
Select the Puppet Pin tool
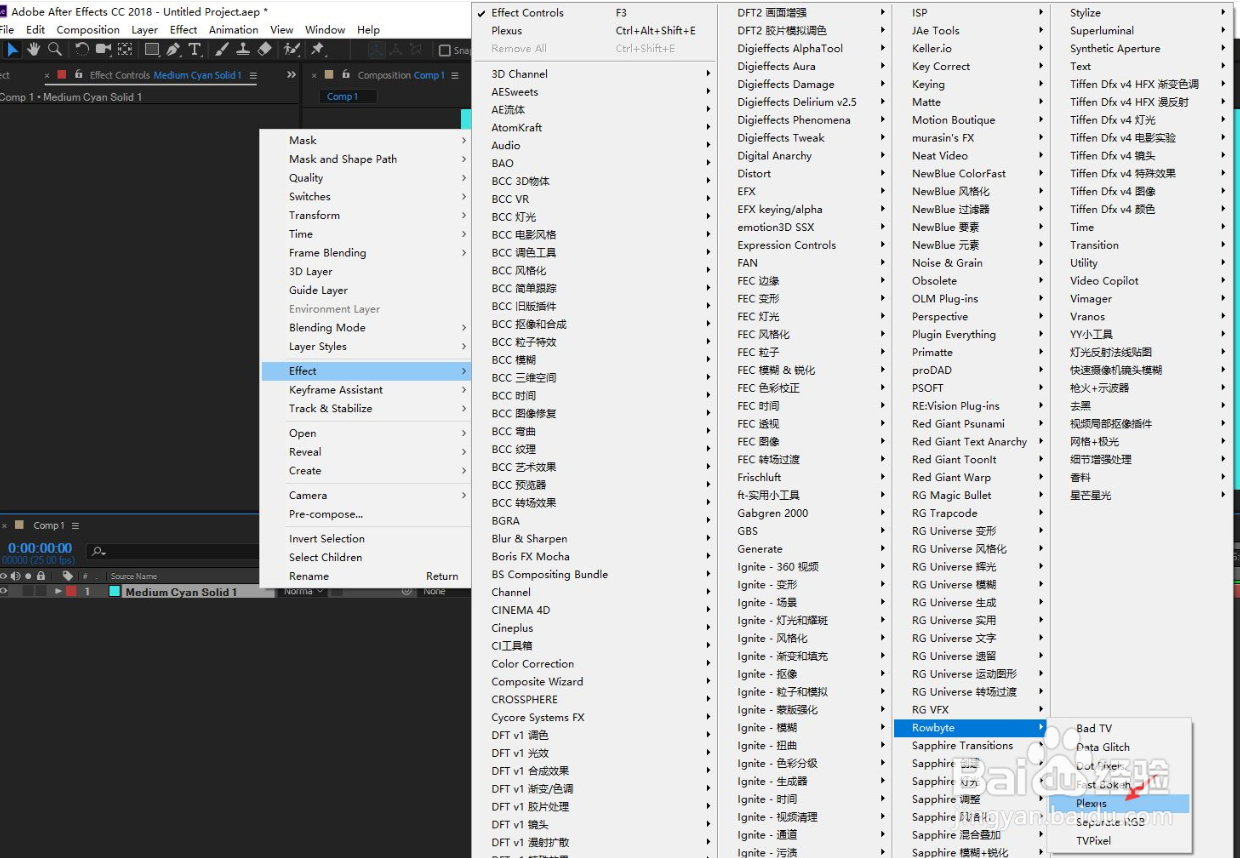(318, 49)
